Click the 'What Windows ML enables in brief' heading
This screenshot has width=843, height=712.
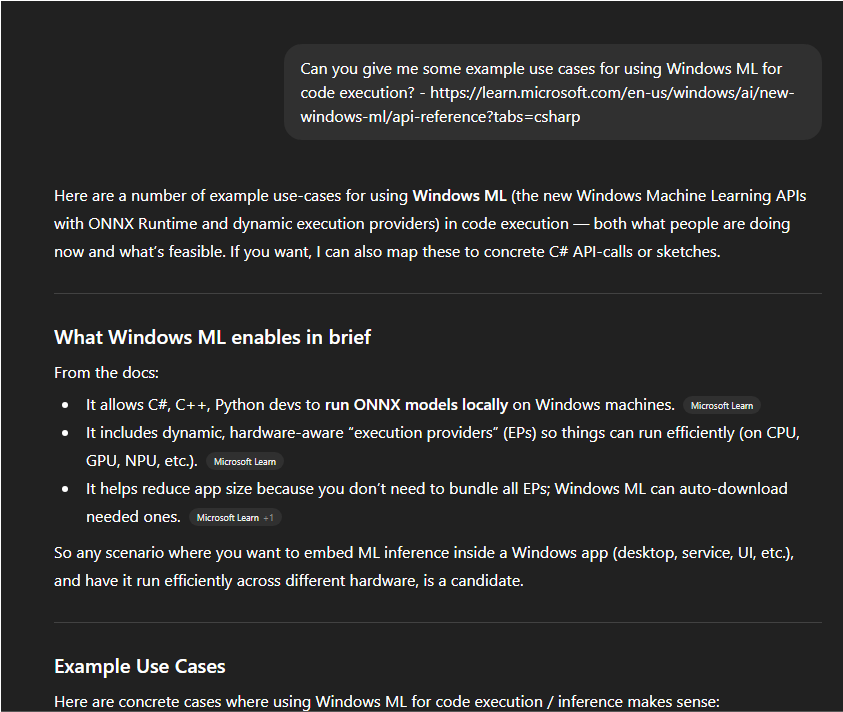(x=212, y=337)
